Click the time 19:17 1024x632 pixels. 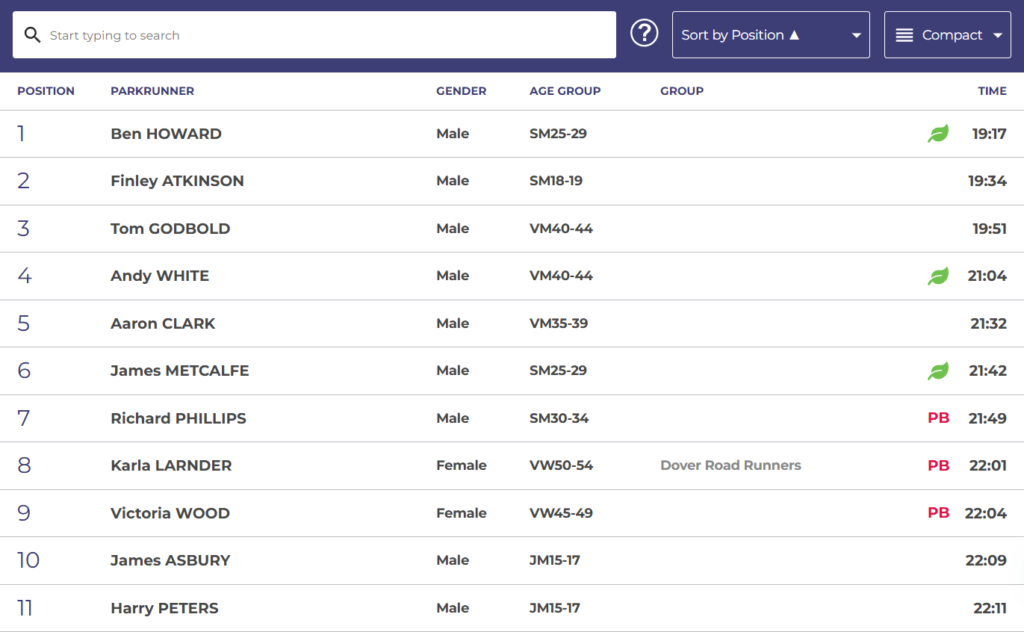tap(989, 134)
